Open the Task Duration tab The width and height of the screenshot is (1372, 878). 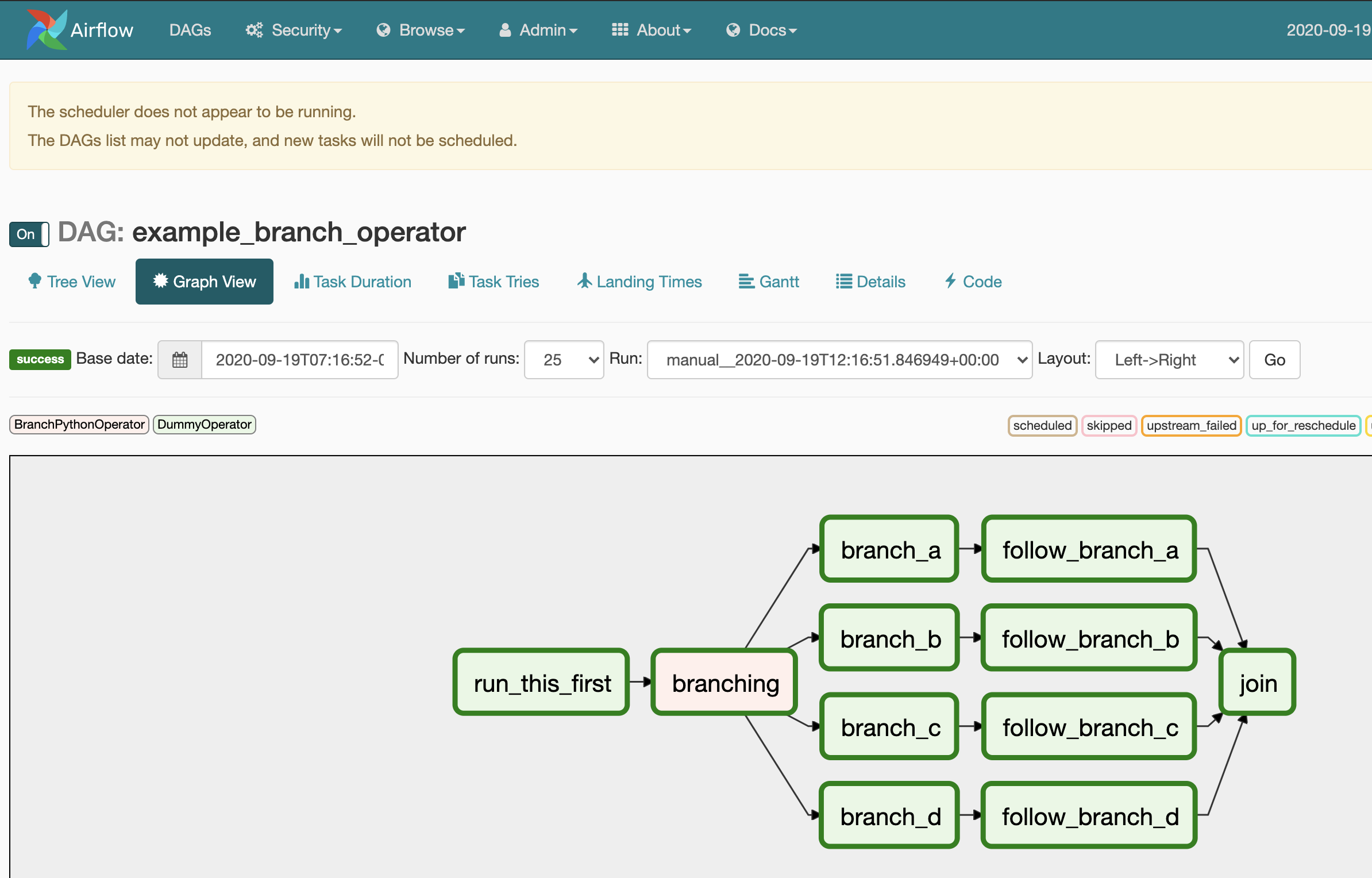(x=353, y=282)
